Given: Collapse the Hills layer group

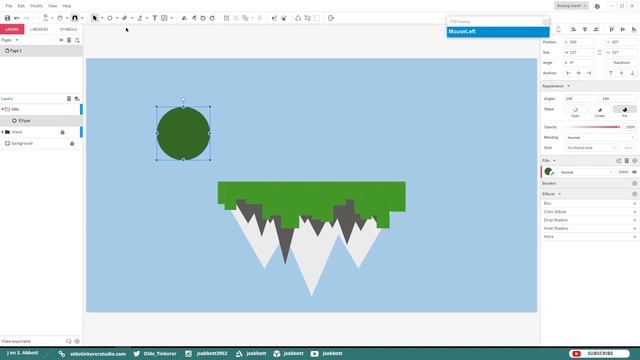Looking at the screenshot, I should (x=2, y=109).
